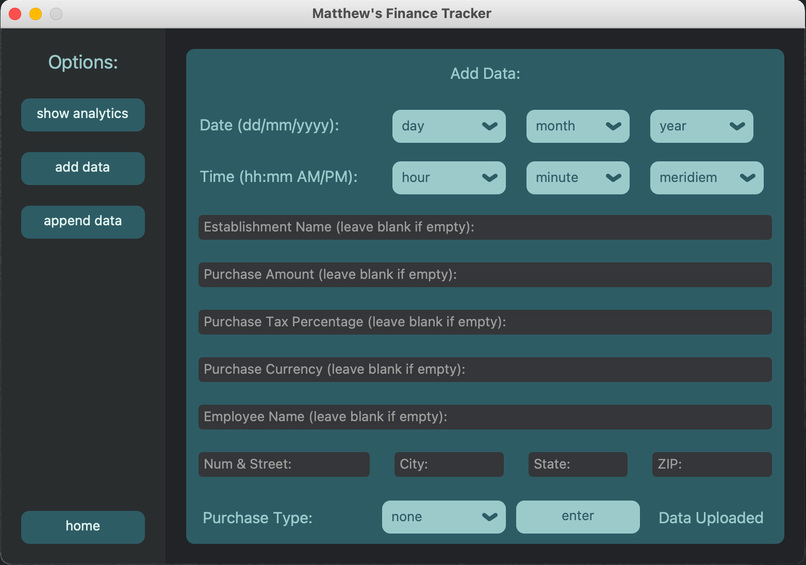This screenshot has height=565, width=806.
Task: Focus the Establishment Name field
Action: [x=485, y=227]
